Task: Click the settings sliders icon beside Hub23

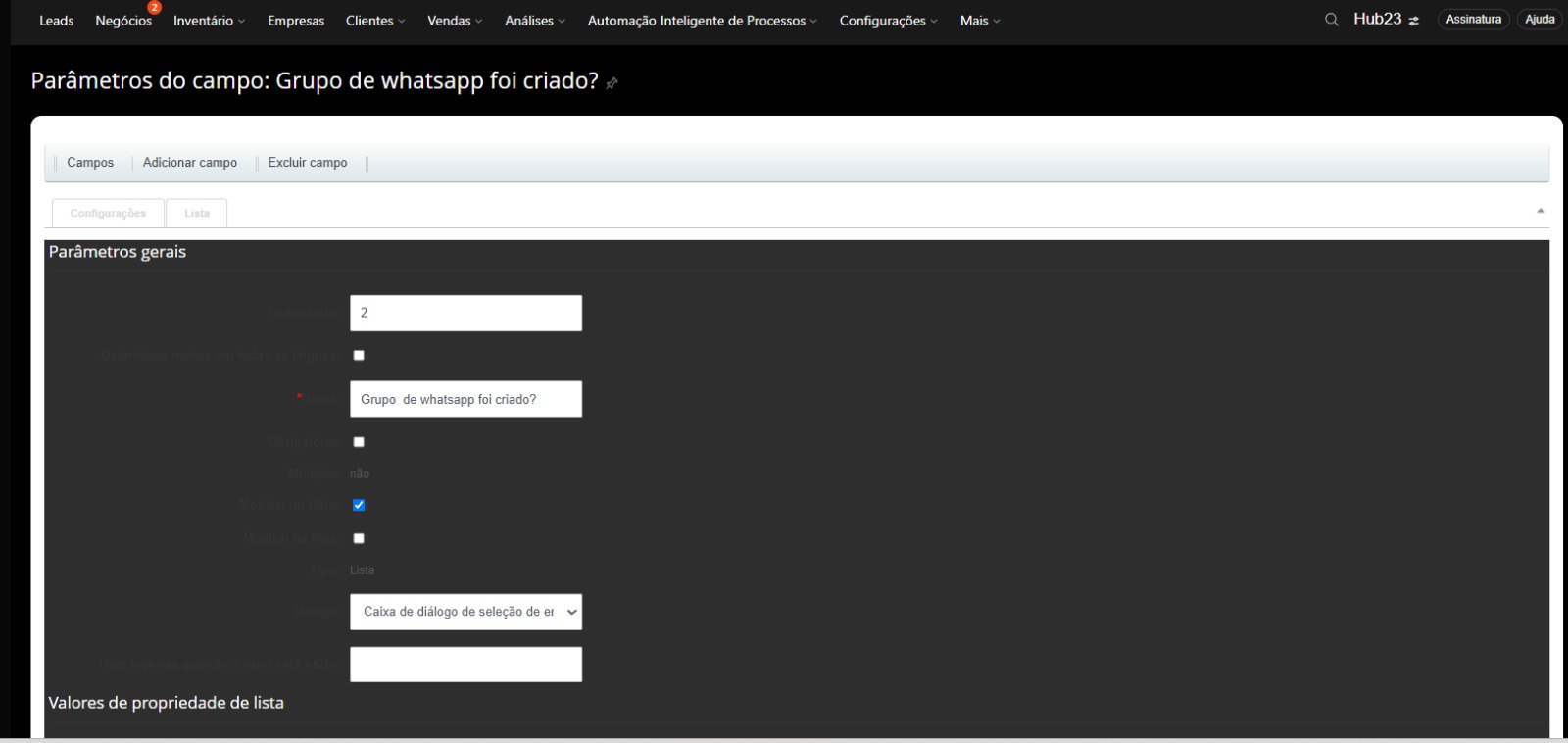Action: 1414,21
